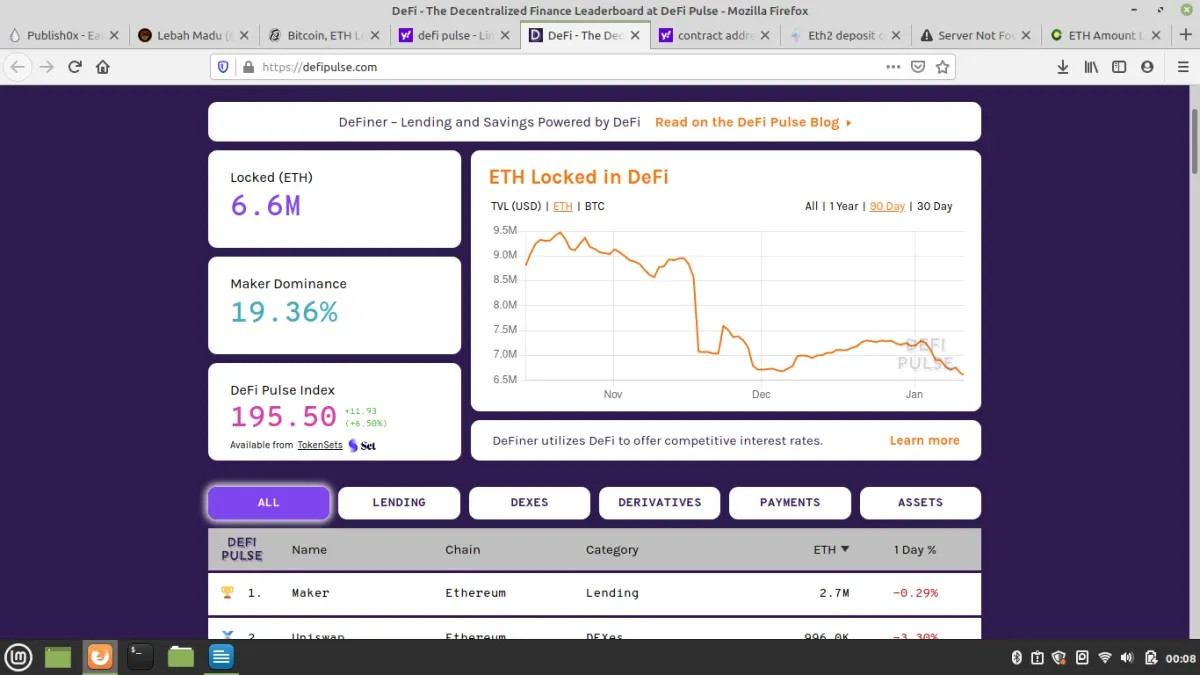Viewport: 1200px width, 675px height.
Task: Filter leaderboard by ASSETS
Action: pyautogui.click(x=920, y=503)
